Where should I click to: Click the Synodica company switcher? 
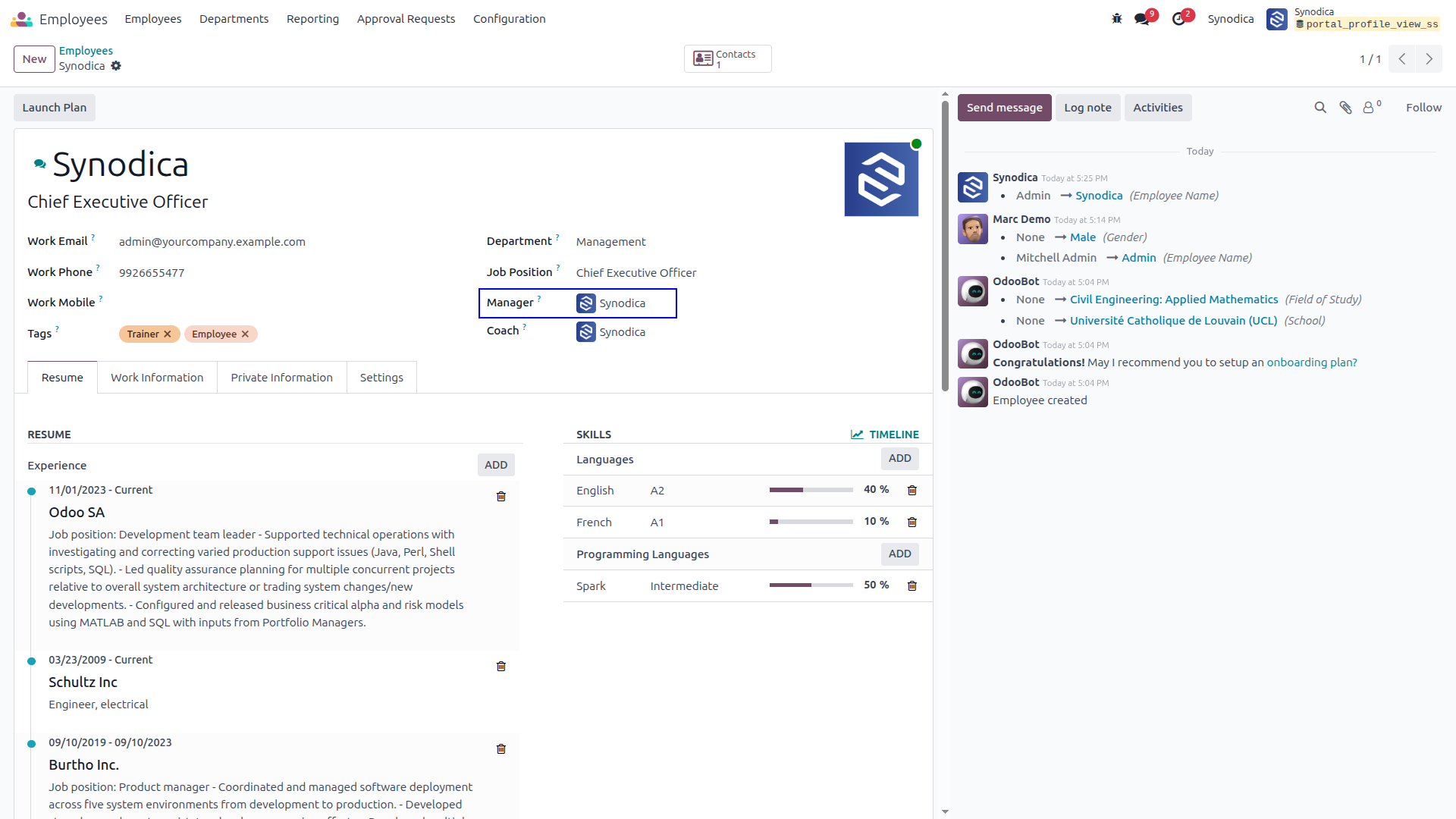[1230, 19]
